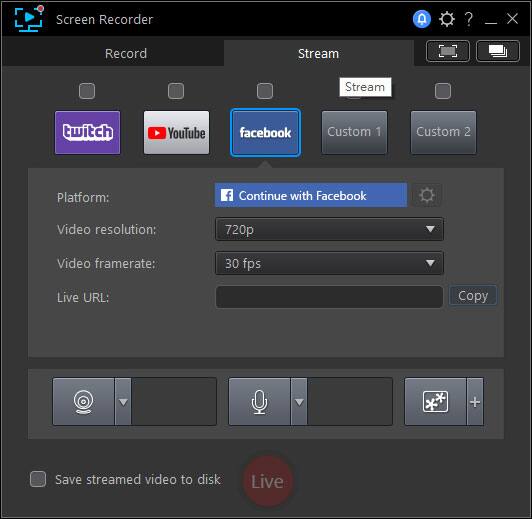The image size is (532, 519).
Task: Click the overlay effects snowflake icon
Action: (x=435, y=402)
